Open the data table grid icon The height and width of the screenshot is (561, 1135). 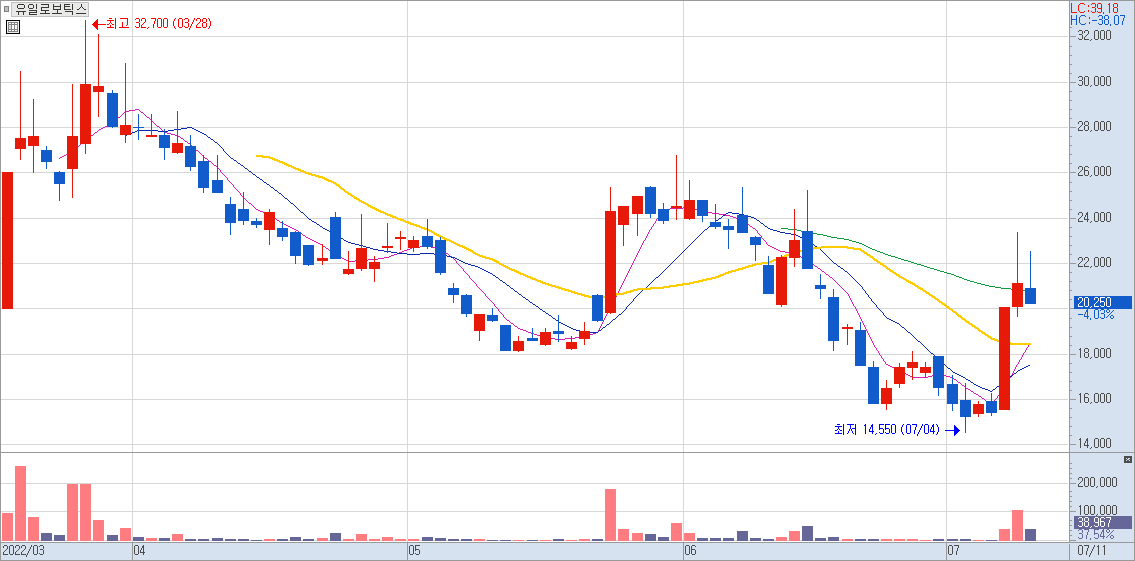[12, 28]
